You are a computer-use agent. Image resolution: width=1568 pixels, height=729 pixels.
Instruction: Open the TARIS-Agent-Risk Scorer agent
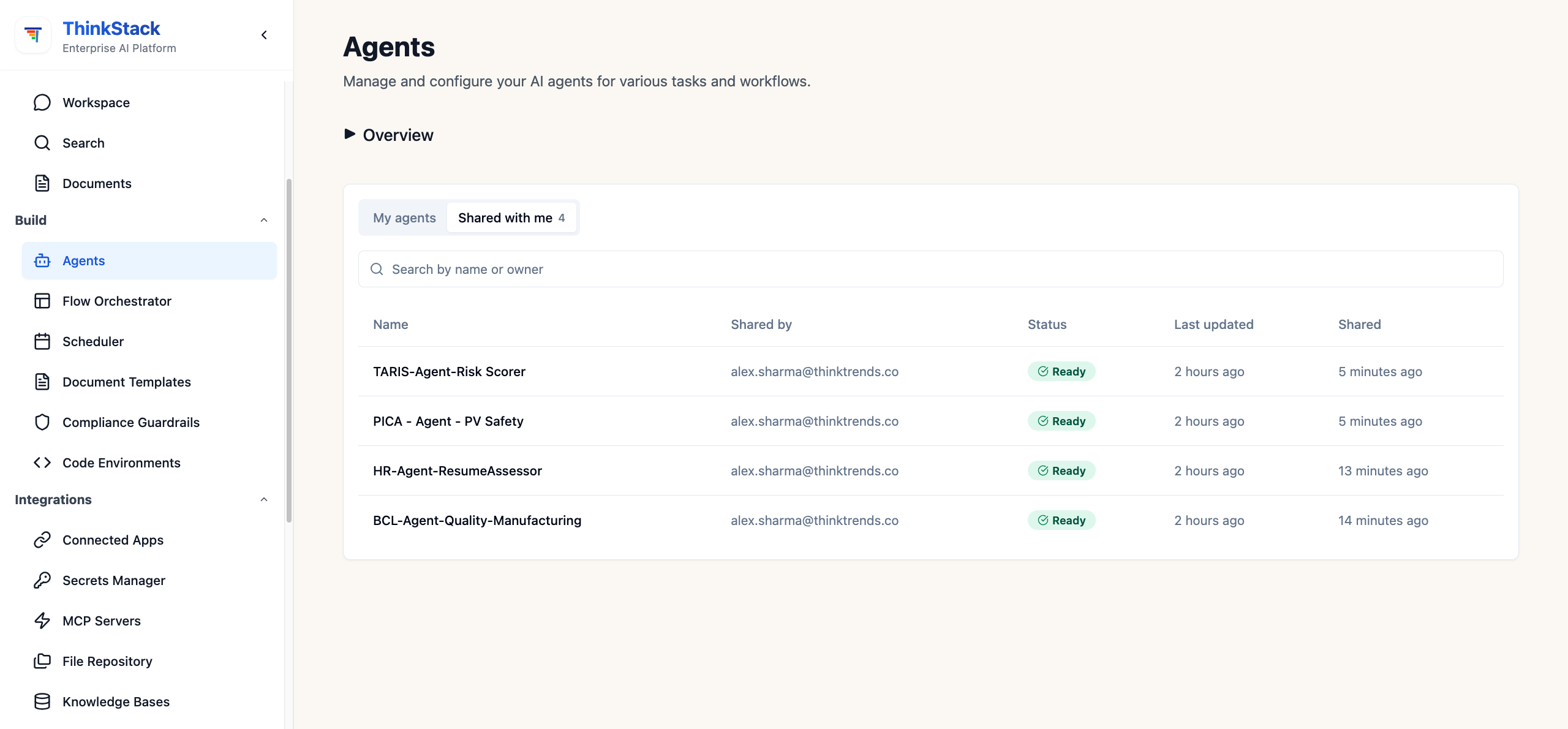coord(449,371)
